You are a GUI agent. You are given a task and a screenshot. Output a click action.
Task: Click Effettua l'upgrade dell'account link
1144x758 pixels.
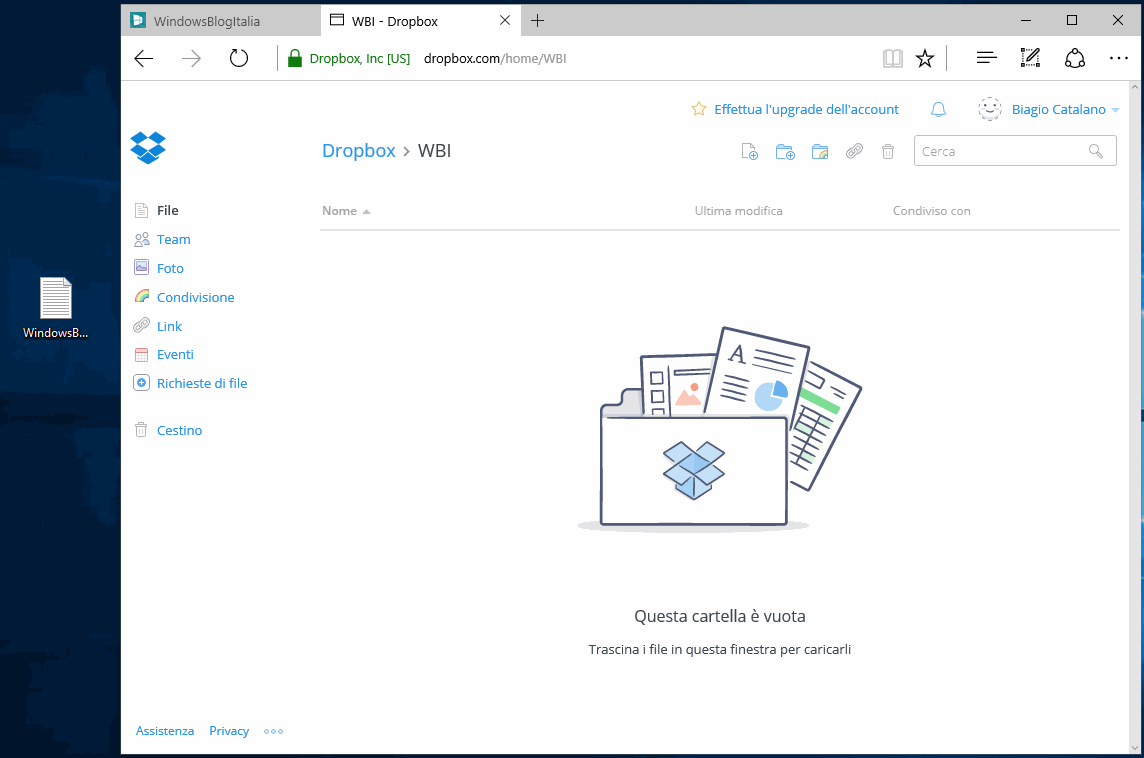(x=806, y=109)
